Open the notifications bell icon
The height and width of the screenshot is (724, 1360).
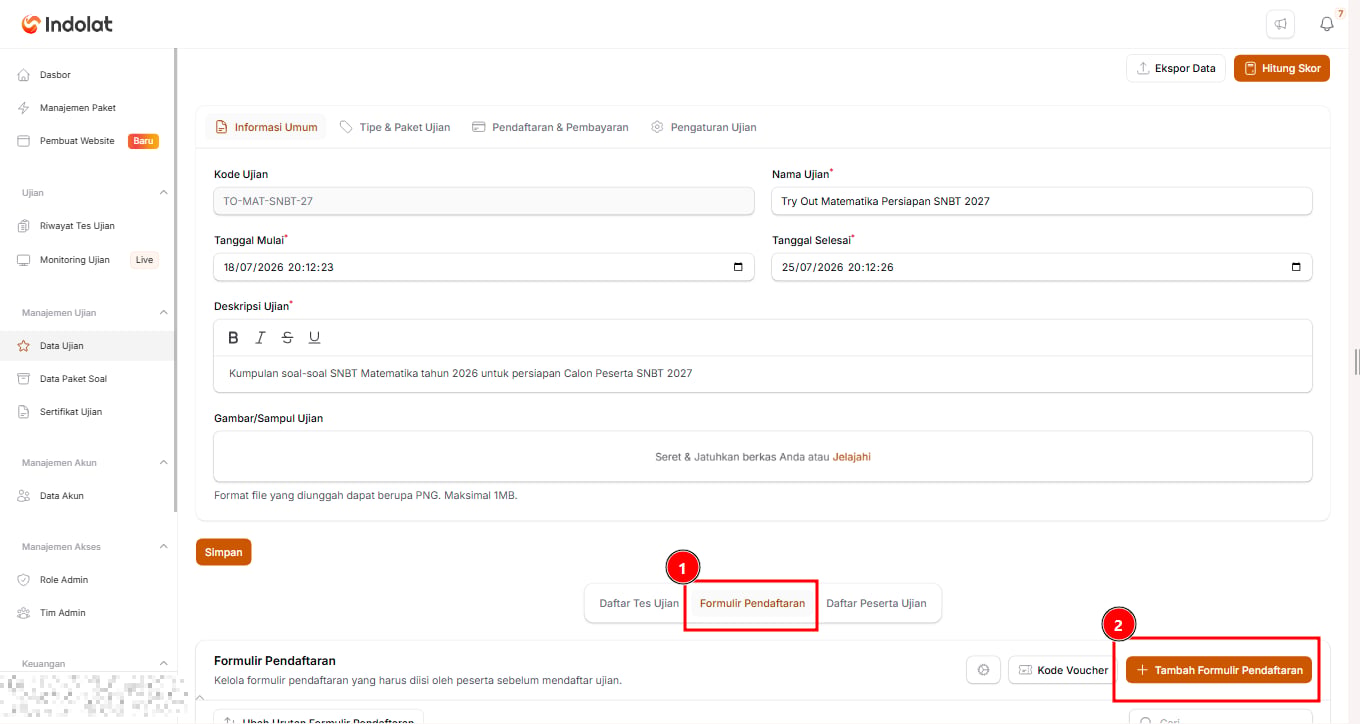pos(1327,24)
